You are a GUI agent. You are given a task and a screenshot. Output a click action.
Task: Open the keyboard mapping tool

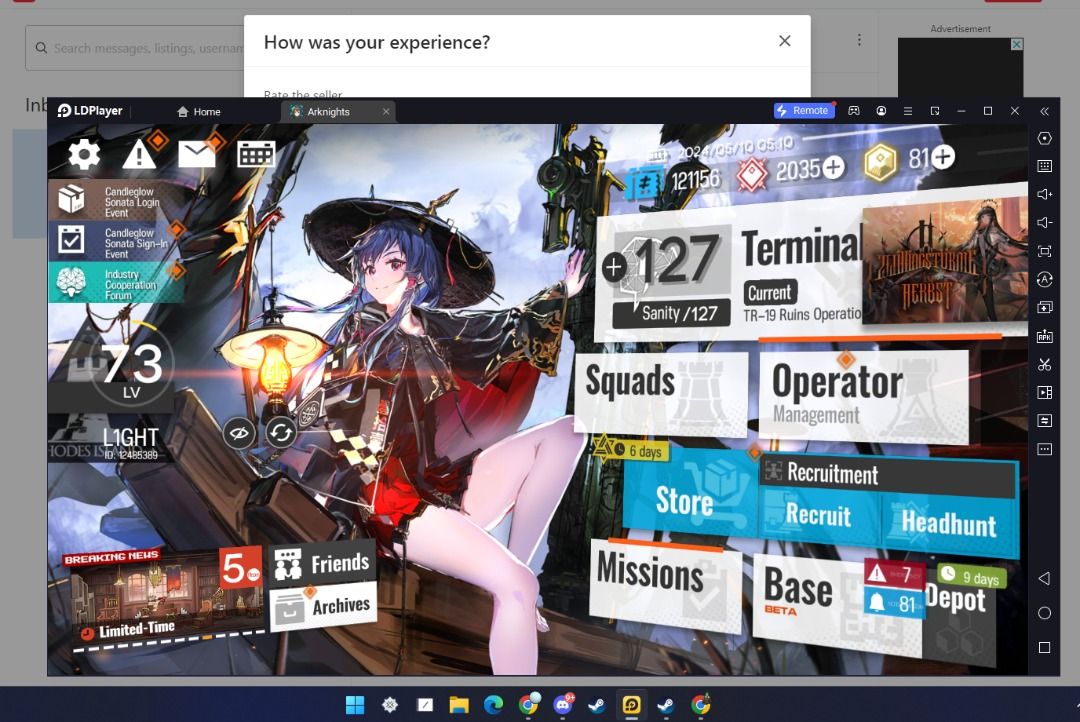click(x=1044, y=166)
